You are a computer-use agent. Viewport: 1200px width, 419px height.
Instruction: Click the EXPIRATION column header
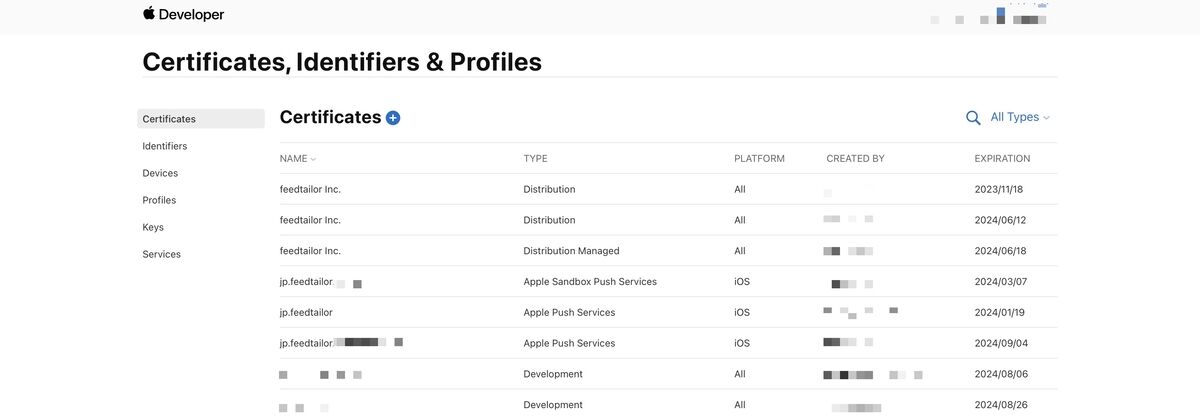[1002, 159]
